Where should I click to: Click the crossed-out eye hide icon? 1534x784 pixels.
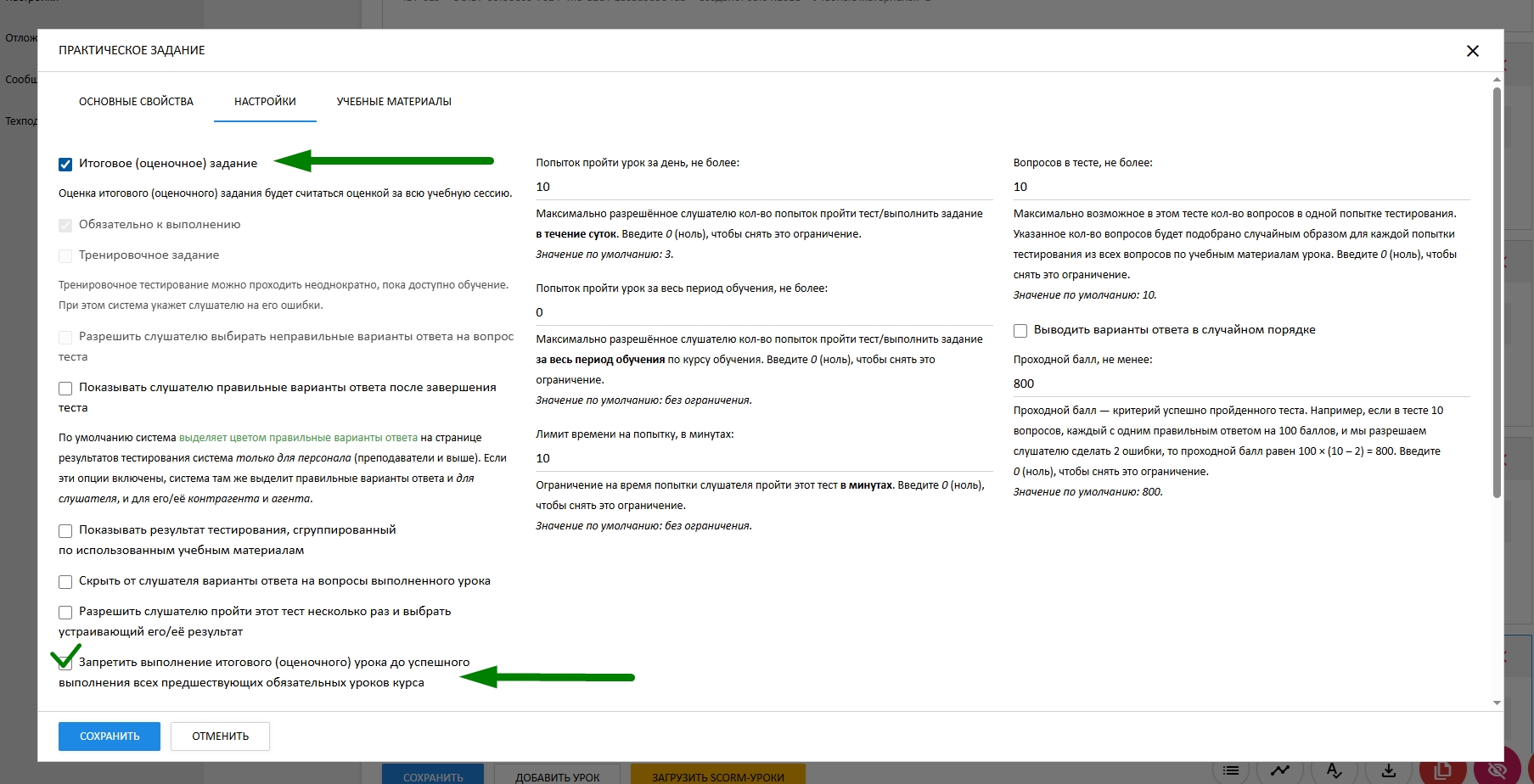point(1497,770)
